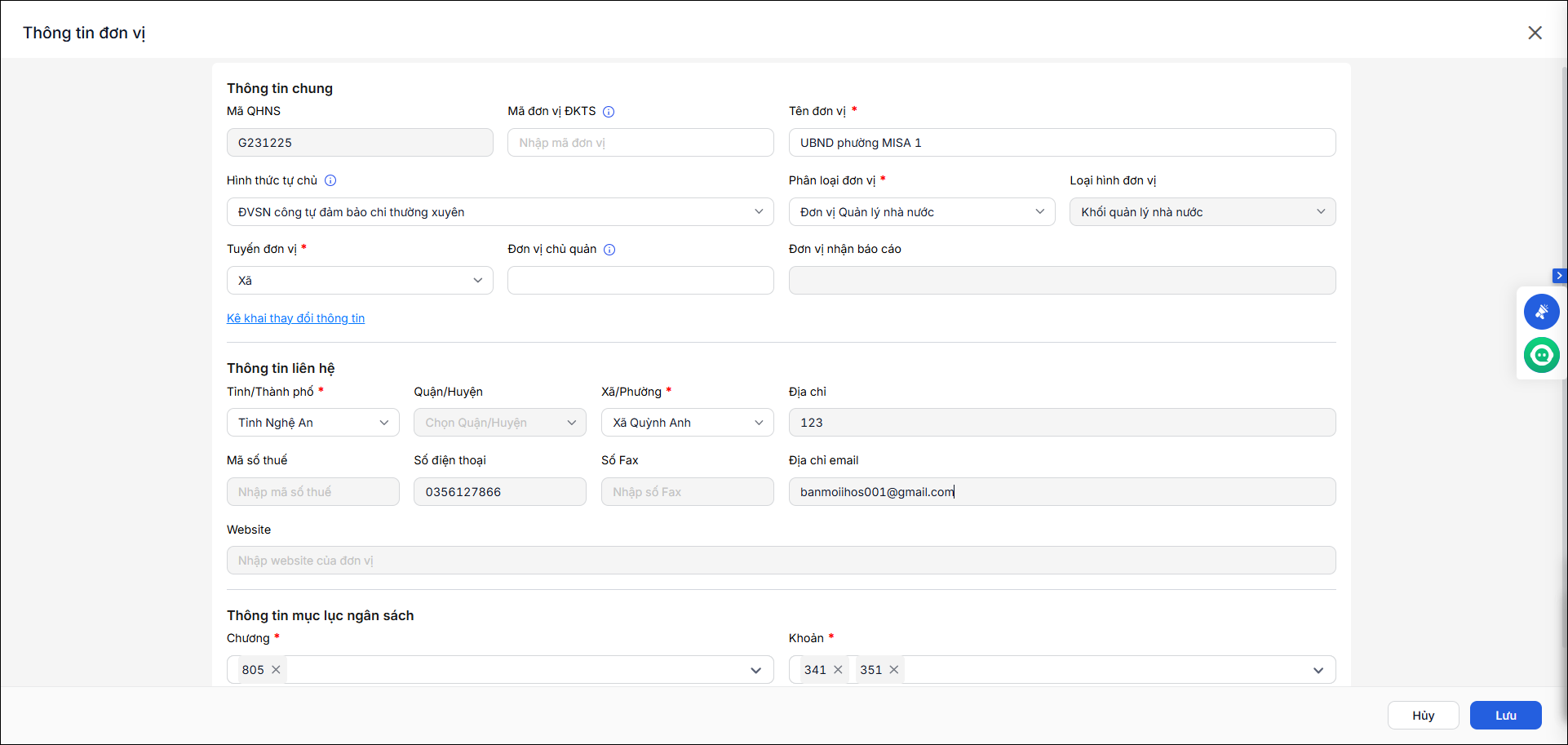Show info tooltip for Hình thức tự chủ
1568x745 pixels.
tap(330, 180)
